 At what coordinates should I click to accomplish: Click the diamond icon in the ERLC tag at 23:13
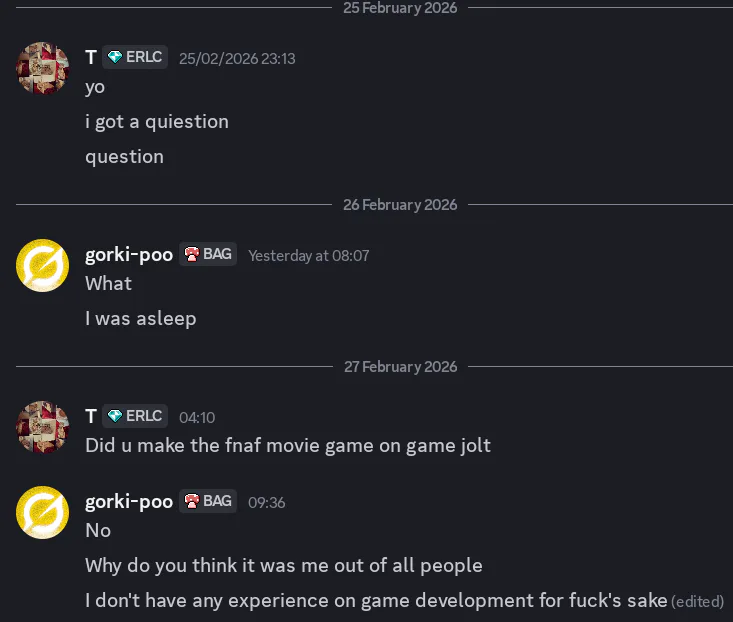[x=115, y=57]
